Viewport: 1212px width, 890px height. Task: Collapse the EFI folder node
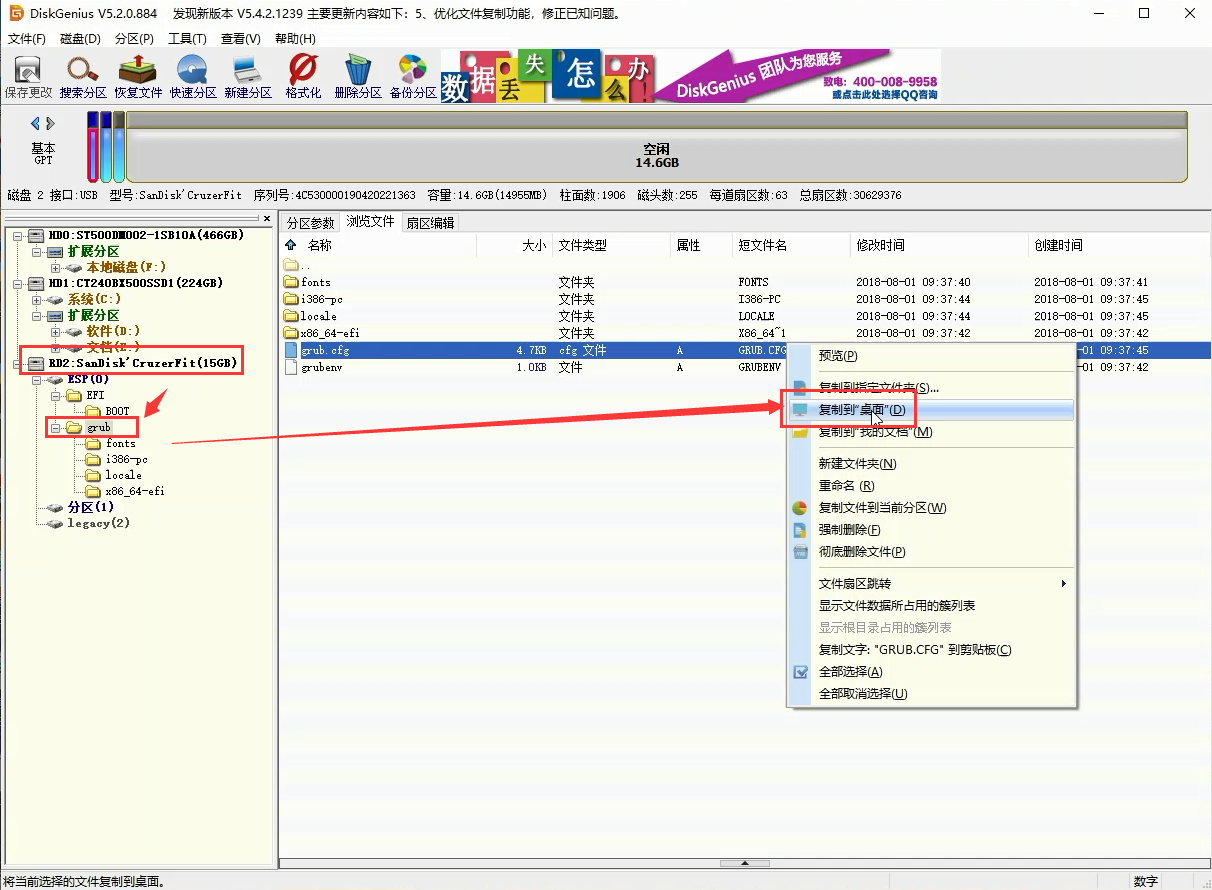pyautogui.click(x=54, y=395)
